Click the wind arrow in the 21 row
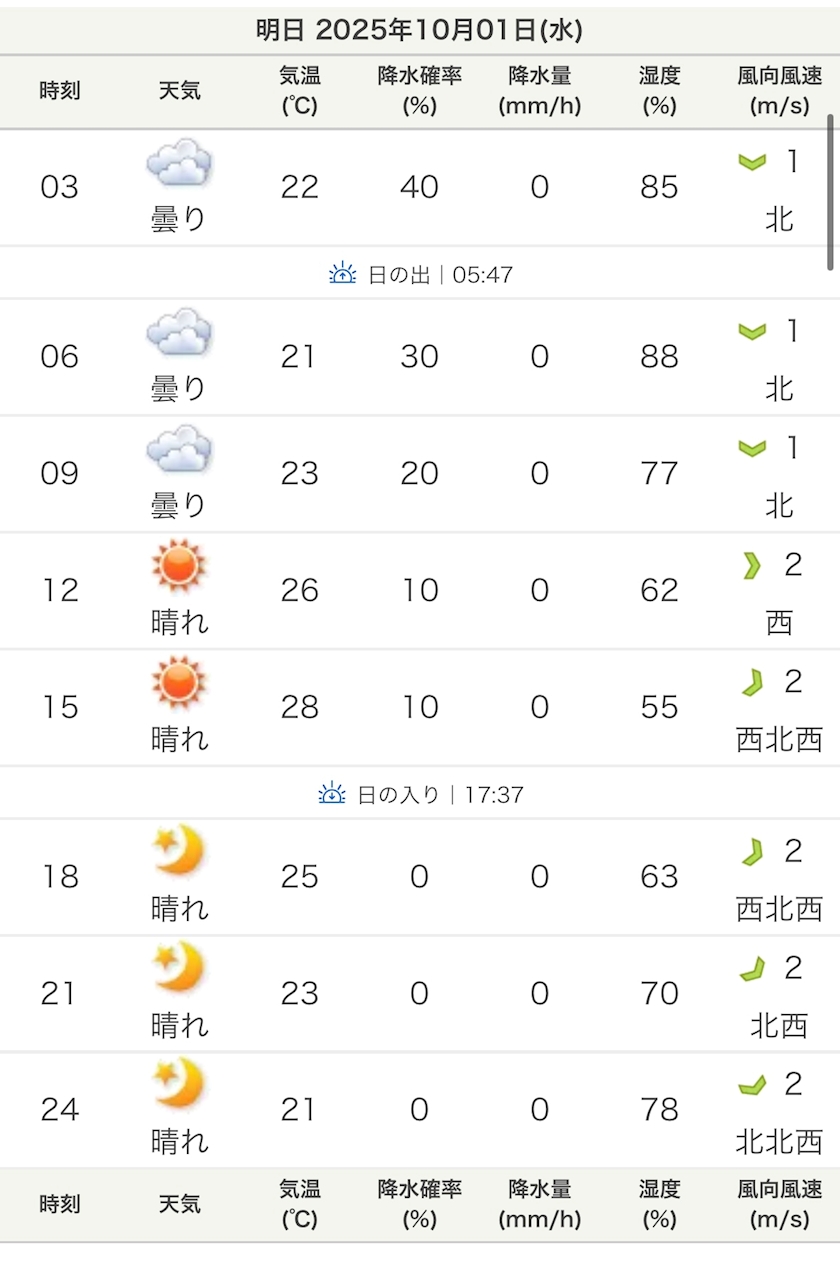The height and width of the screenshot is (1281, 840). click(751, 968)
